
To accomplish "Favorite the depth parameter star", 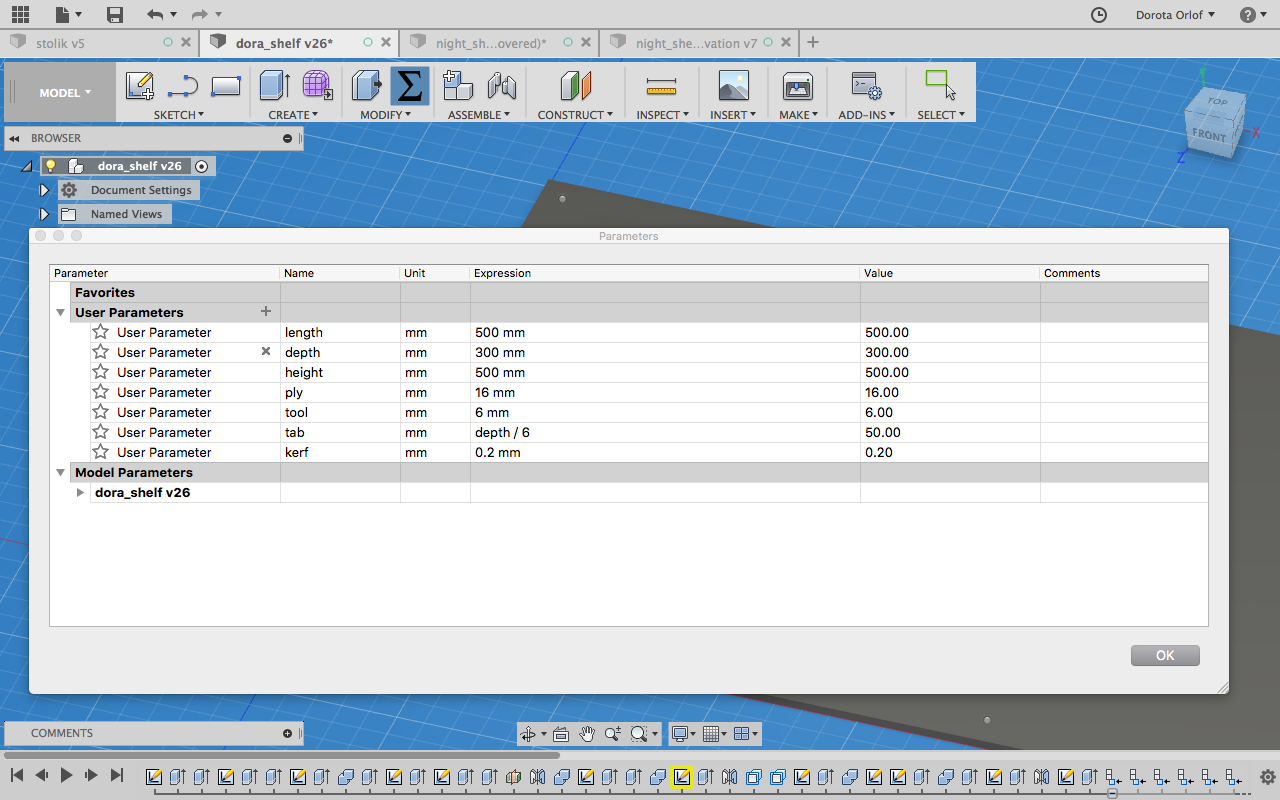I will tap(100, 352).
